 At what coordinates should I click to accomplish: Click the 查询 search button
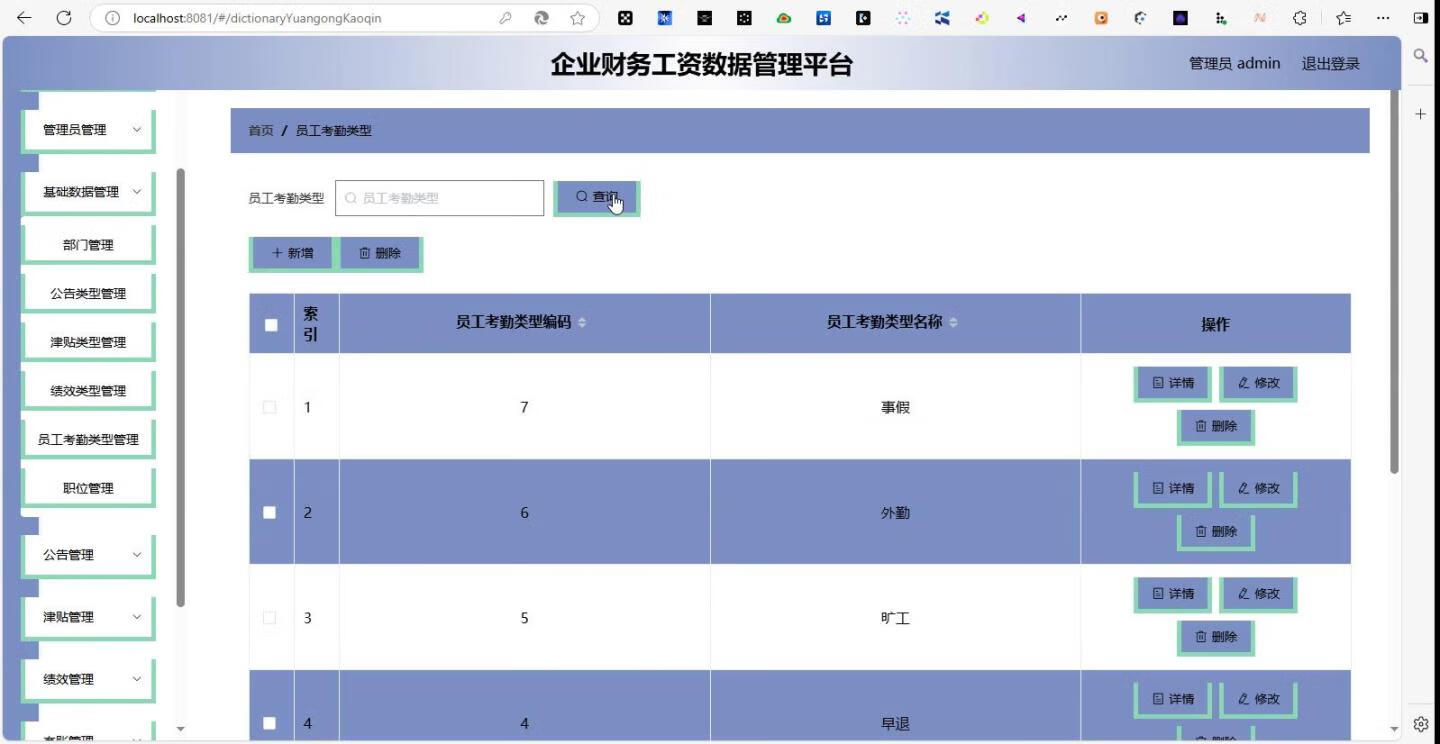(x=596, y=197)
